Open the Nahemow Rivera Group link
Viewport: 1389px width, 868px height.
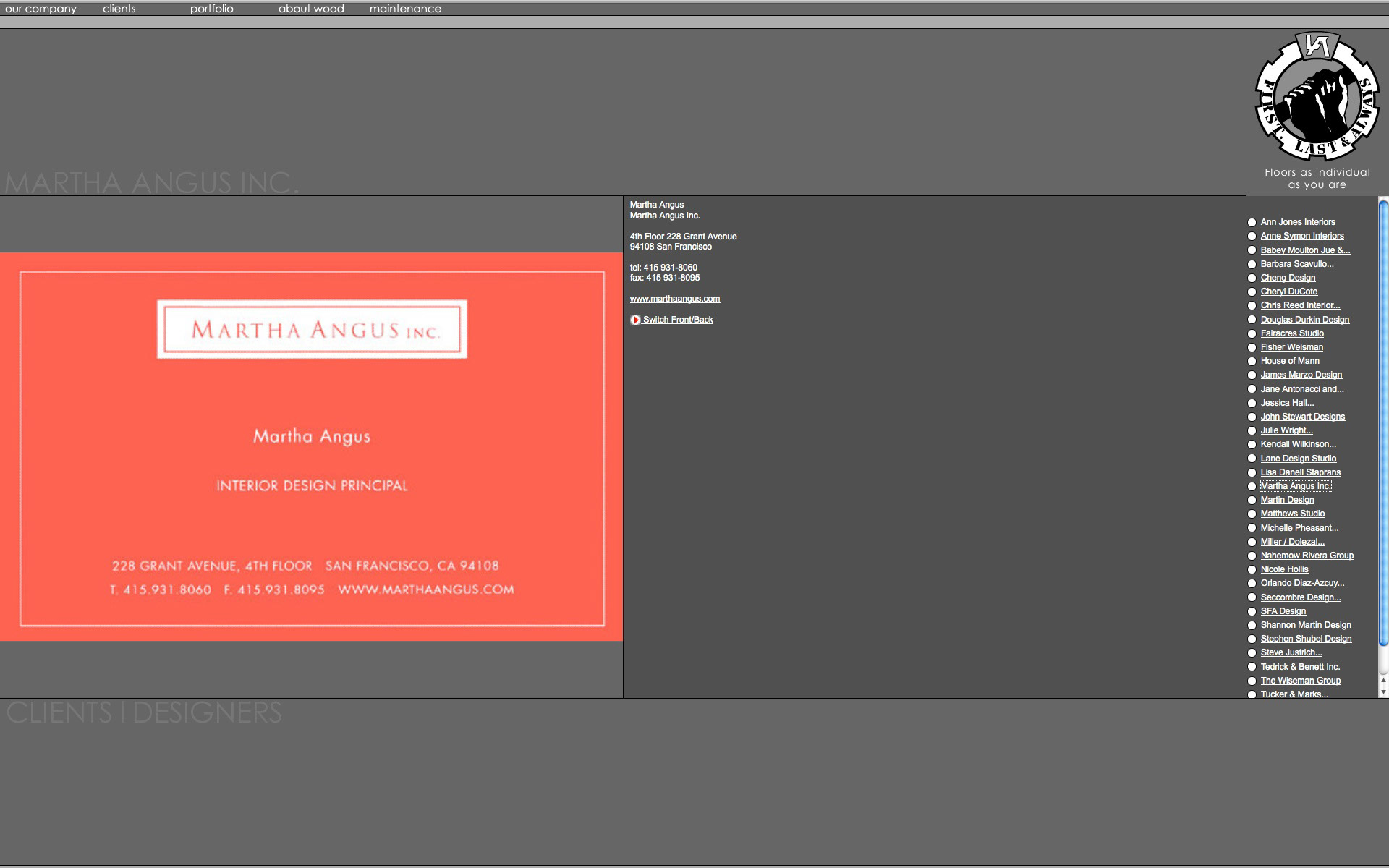(1307, 556)
